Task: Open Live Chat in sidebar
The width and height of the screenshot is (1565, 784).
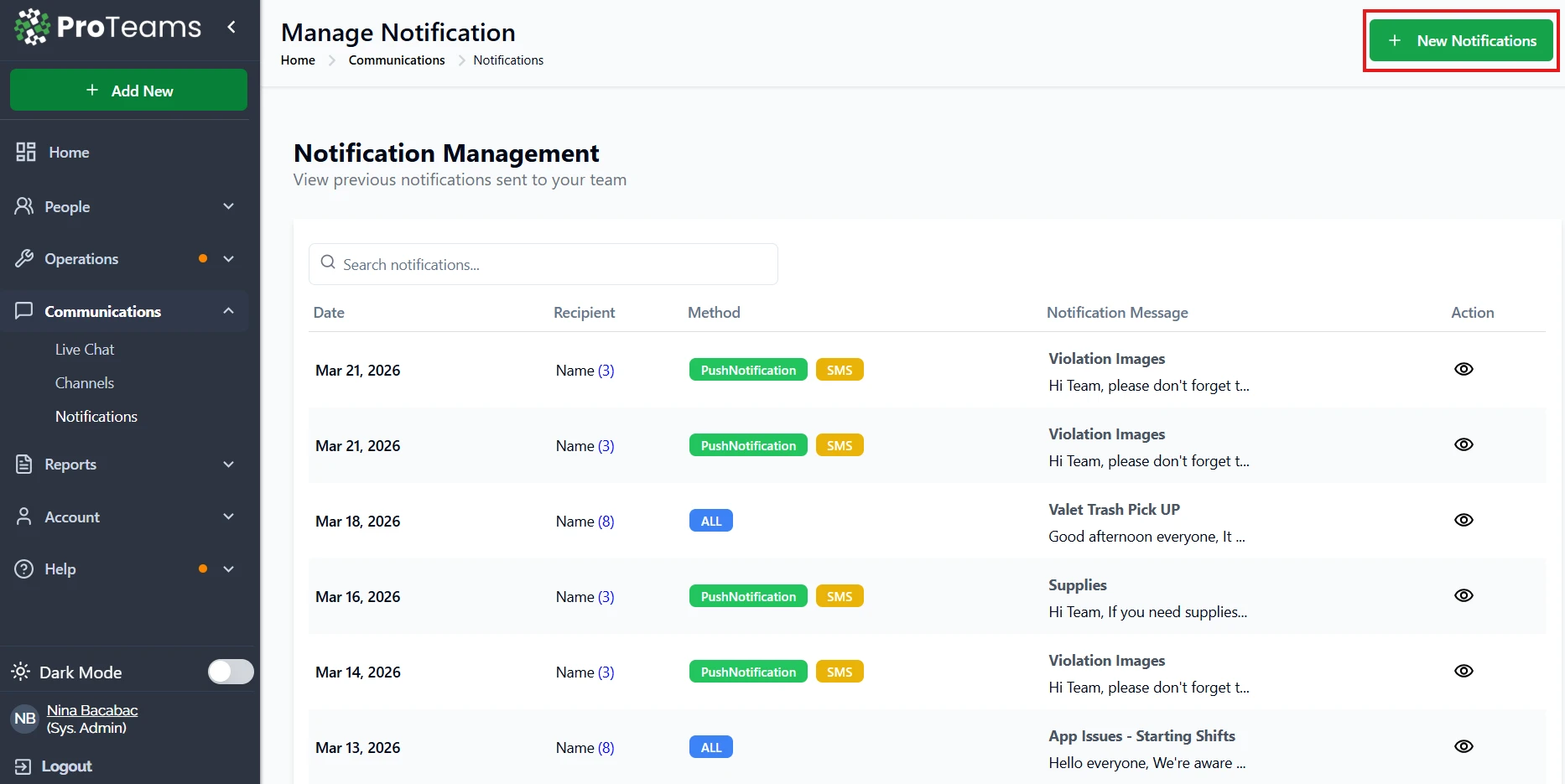Action: 85,350
